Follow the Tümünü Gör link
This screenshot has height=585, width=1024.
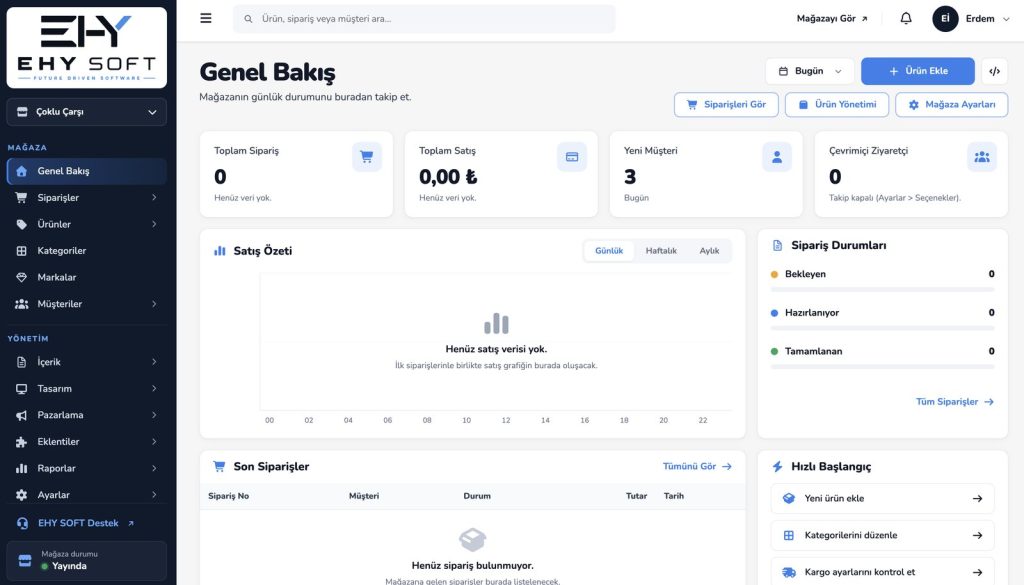(x=697, y=466)
